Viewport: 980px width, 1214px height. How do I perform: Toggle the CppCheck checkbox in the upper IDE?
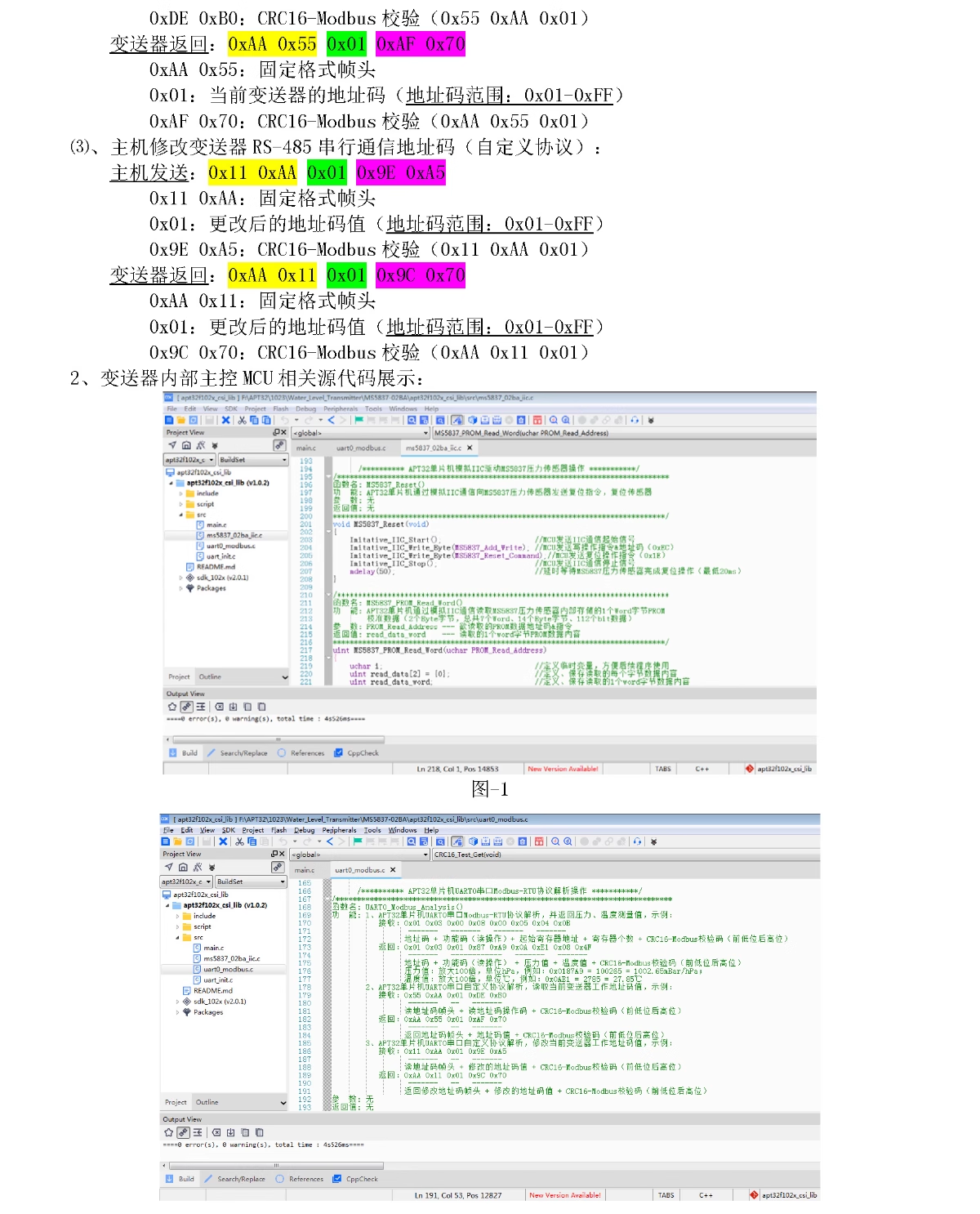(339, 753)
